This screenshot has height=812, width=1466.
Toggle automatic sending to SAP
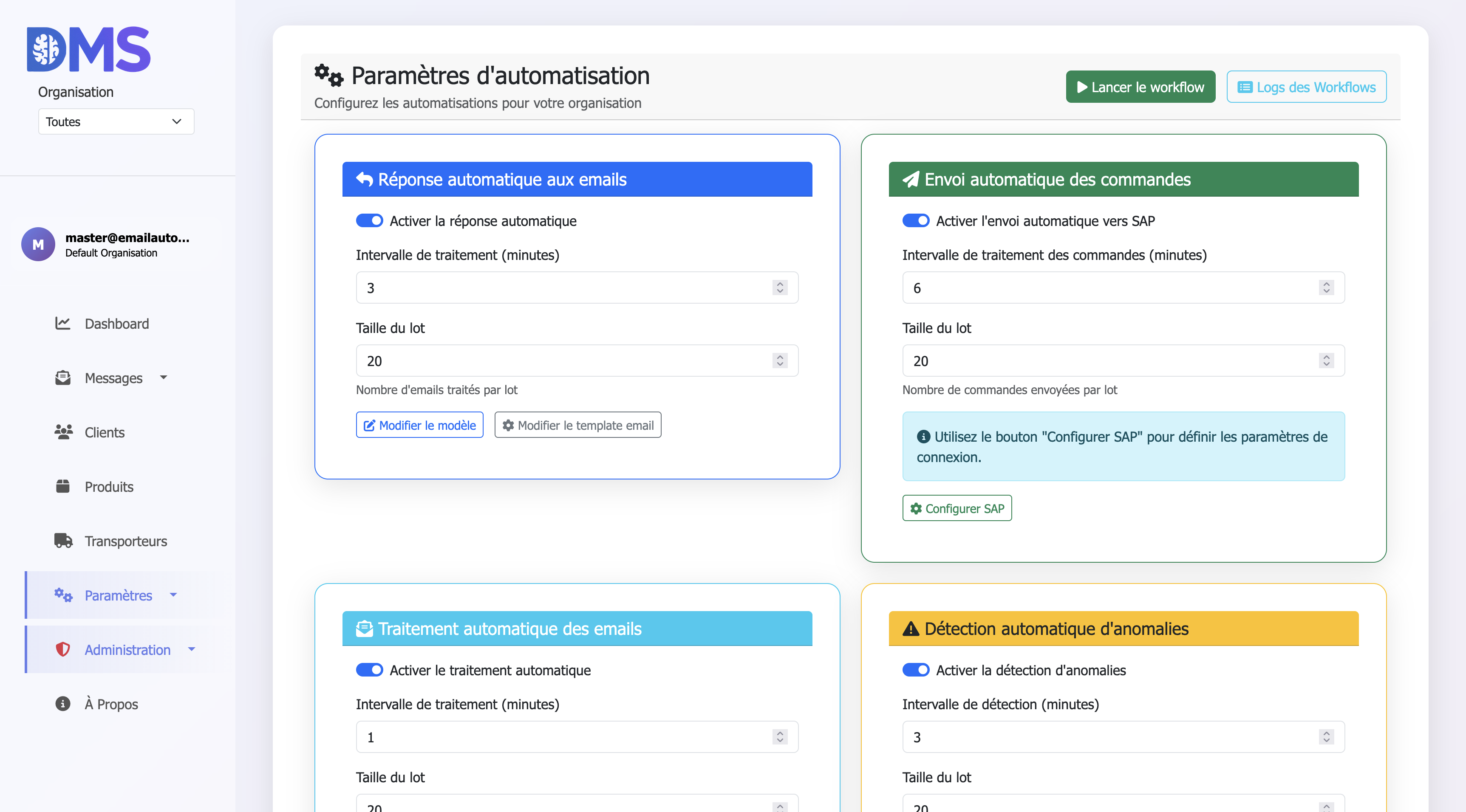click(x=916, y=221)
